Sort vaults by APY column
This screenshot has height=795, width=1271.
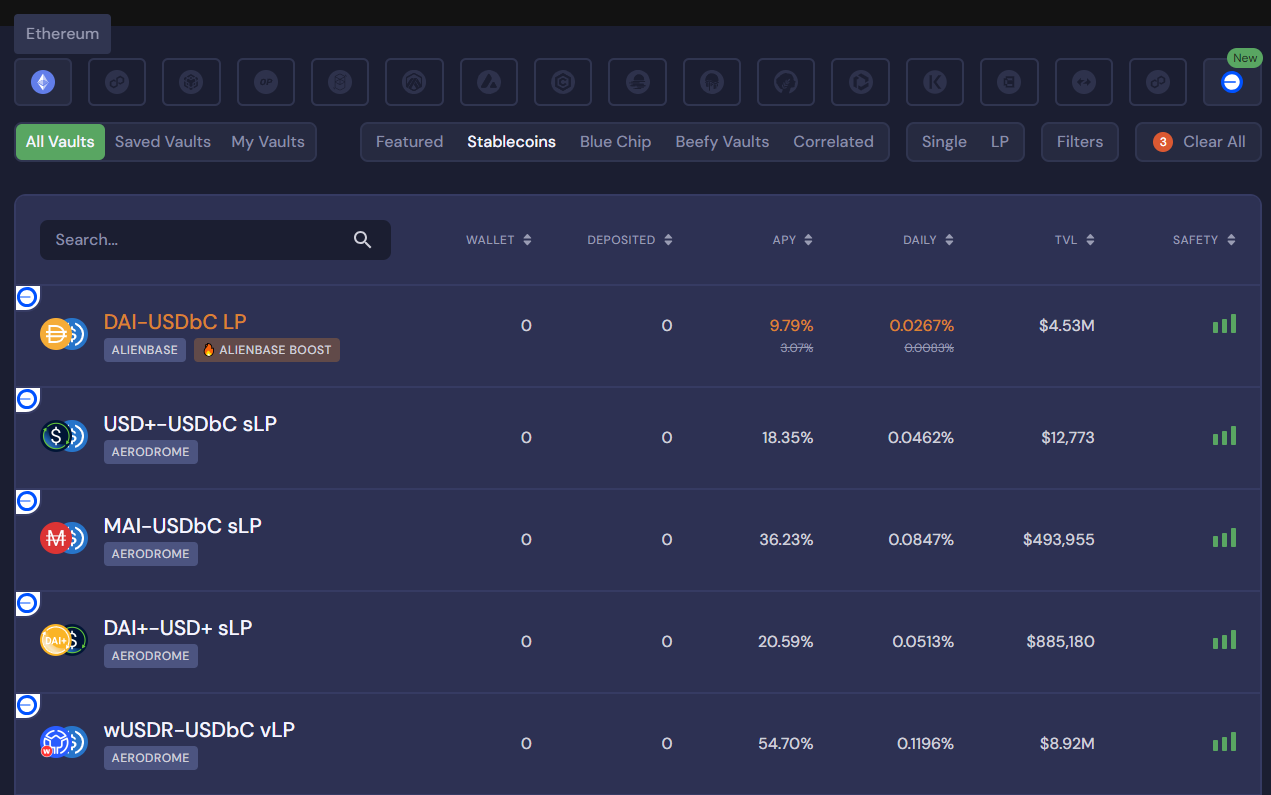(x=793, y=240)
